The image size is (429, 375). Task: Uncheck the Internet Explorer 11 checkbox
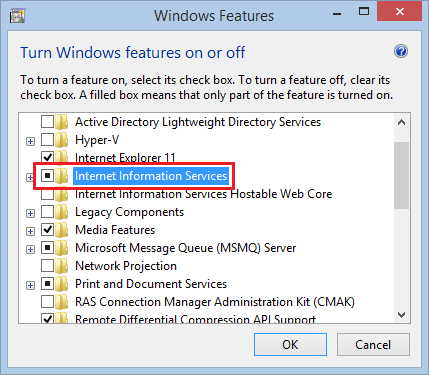pos(47,157)
